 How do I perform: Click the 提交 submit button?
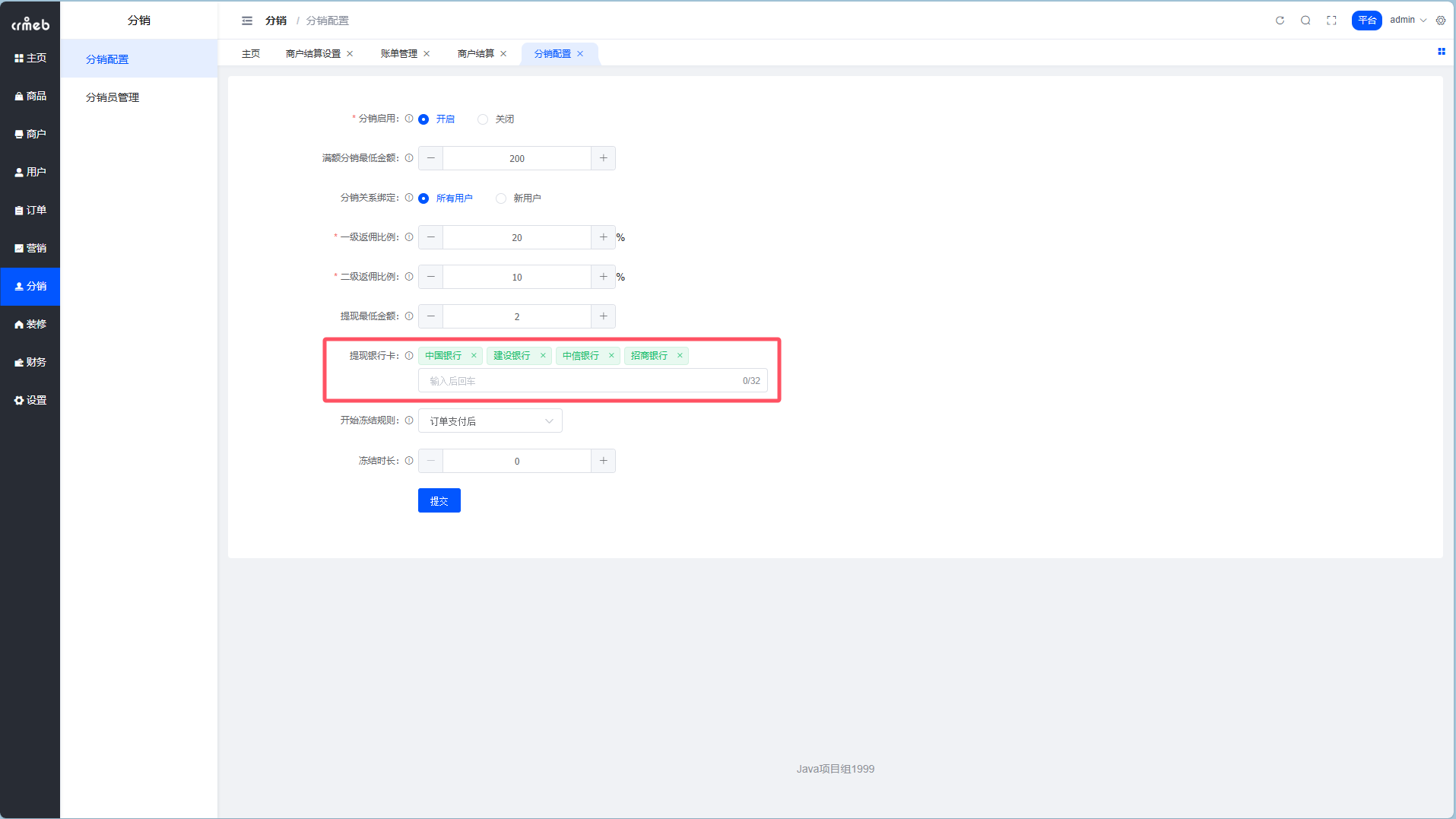(439, 500)
